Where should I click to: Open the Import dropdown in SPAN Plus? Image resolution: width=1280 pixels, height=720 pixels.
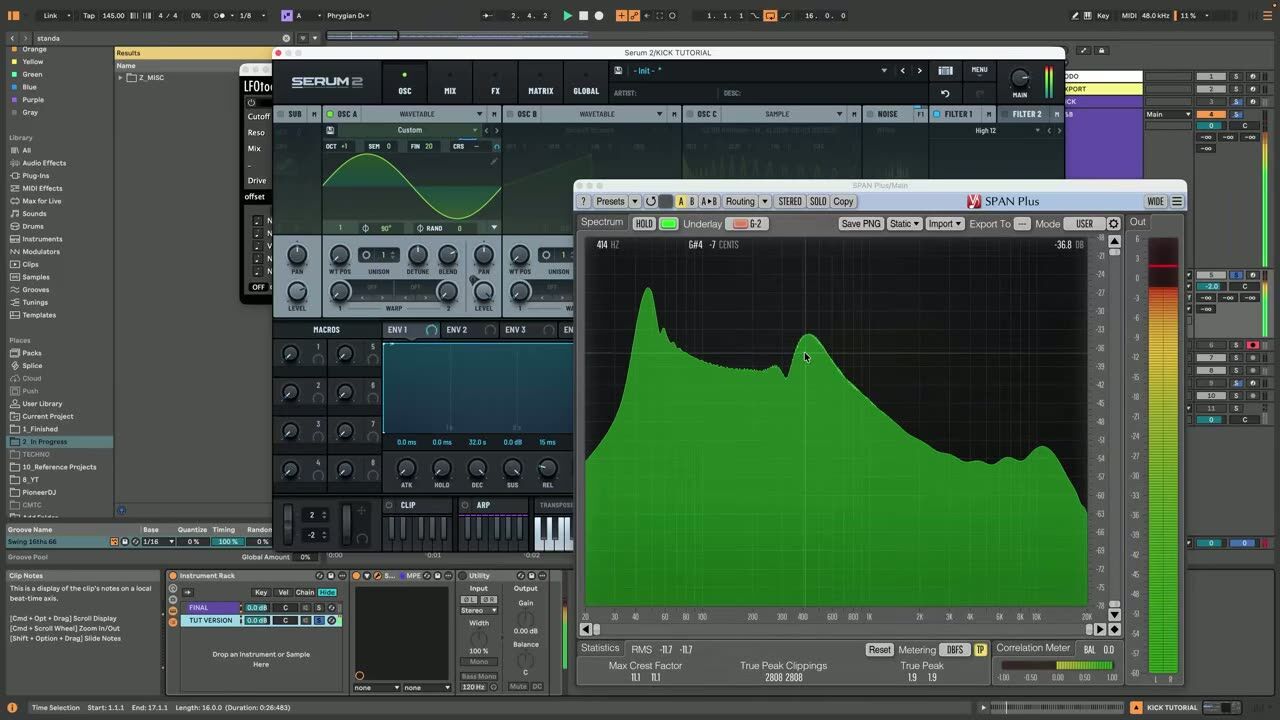coord(944,224)
